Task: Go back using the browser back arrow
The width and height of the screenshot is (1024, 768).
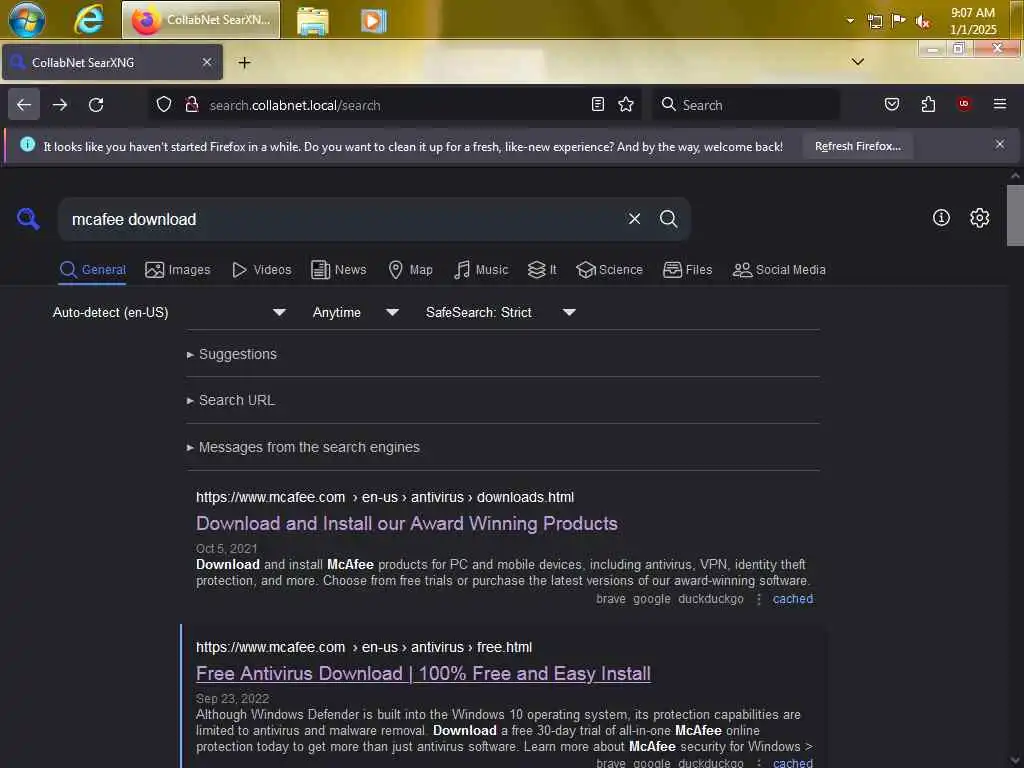Action: click(x=24, y=104)
